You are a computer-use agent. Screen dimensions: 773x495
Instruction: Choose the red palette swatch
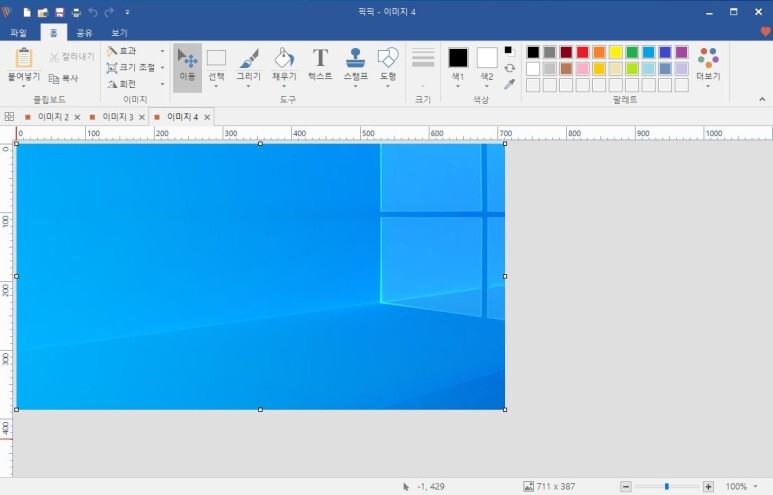pyautogui.click(x=582, y=52)
